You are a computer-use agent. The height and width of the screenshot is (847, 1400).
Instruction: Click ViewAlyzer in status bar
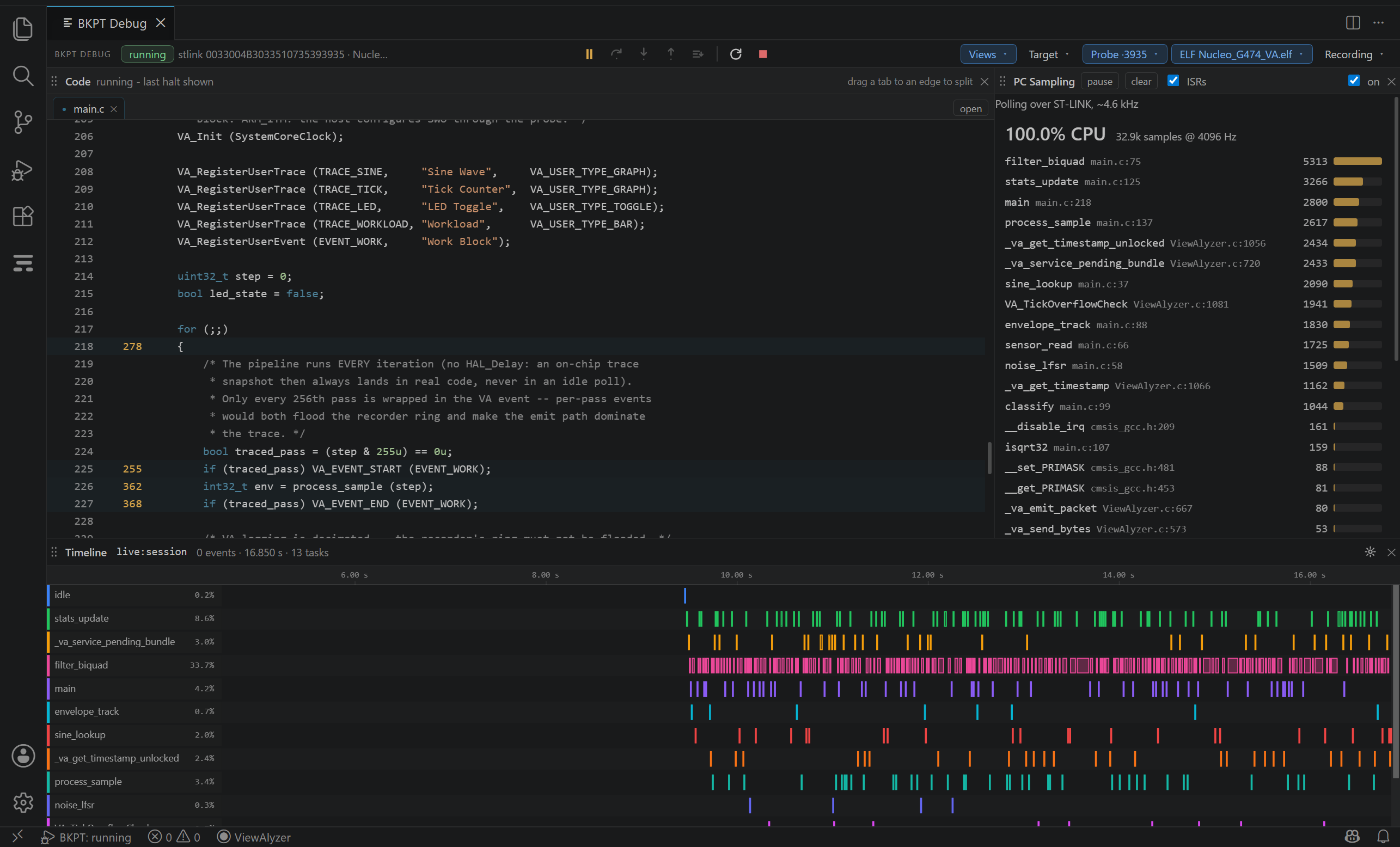[254, 837]
